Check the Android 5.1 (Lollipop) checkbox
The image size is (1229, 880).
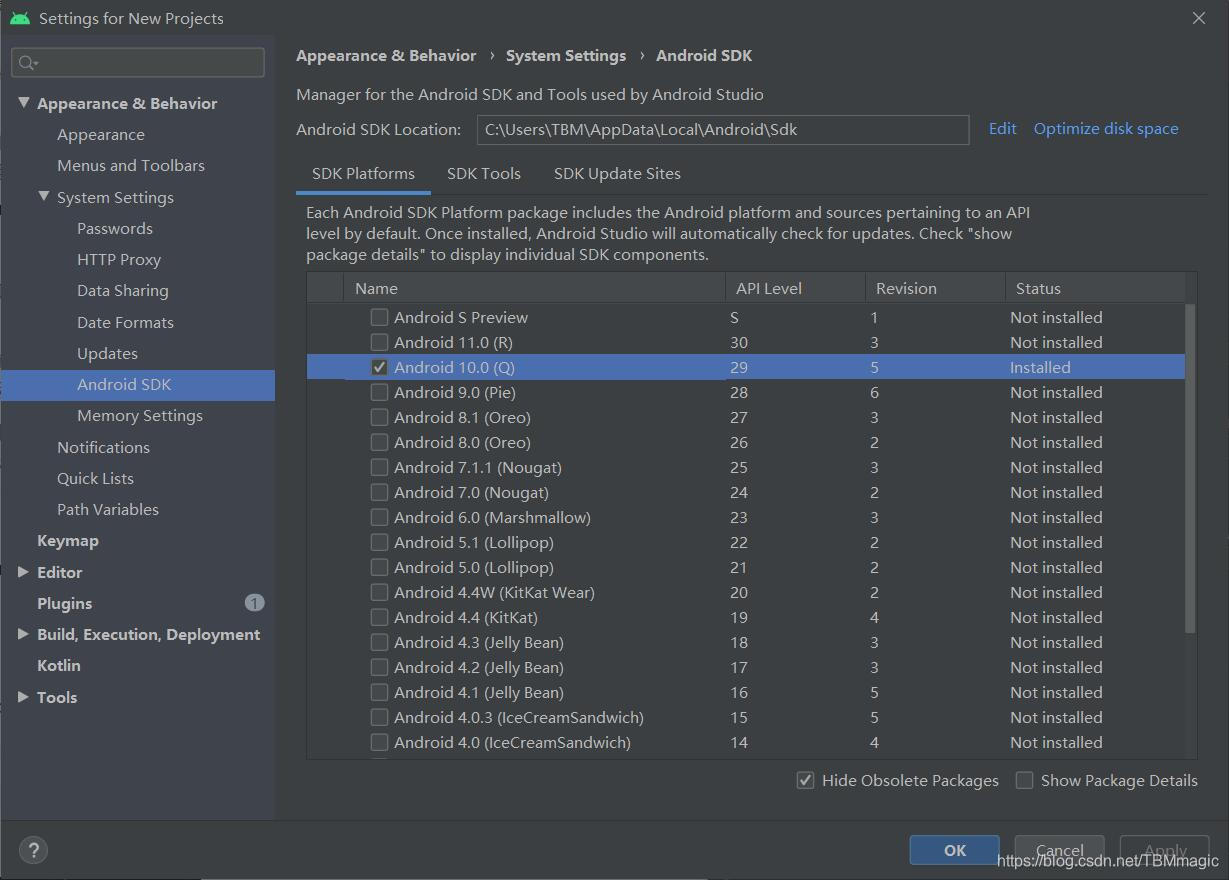[x=379, y=542]
